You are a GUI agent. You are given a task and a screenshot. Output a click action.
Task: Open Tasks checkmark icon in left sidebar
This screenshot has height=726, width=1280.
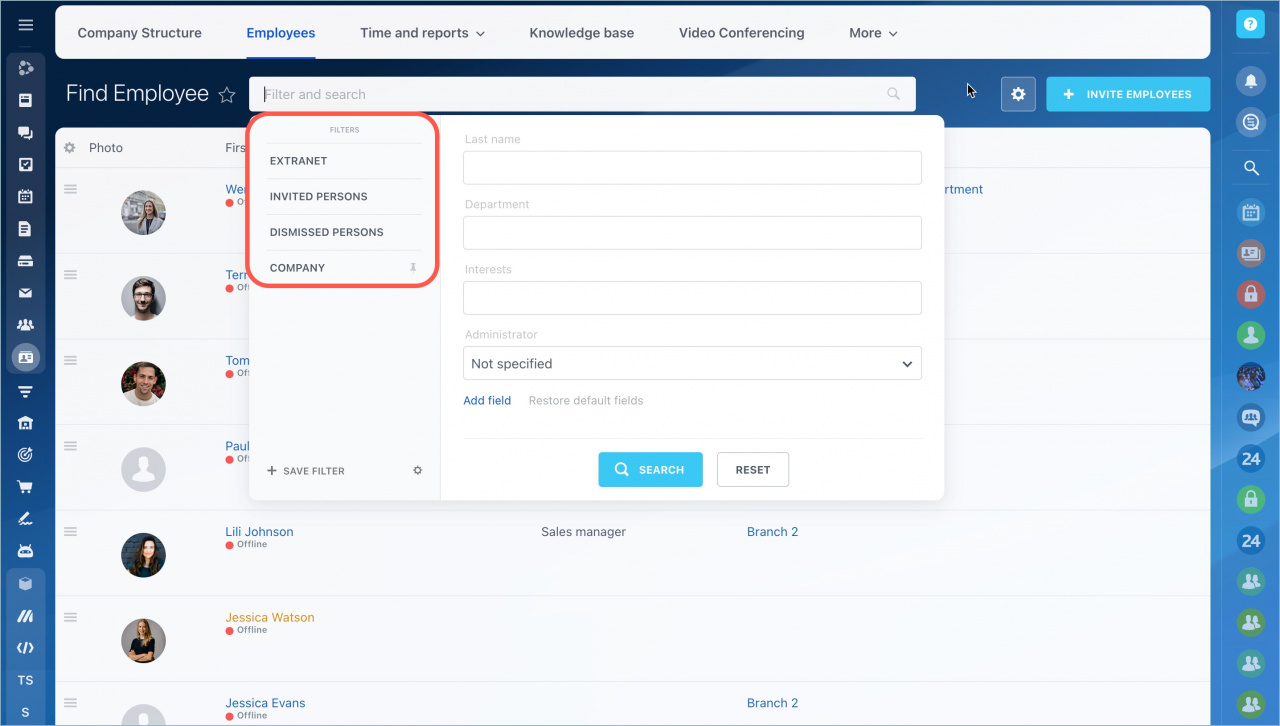[x=25, y=165]
